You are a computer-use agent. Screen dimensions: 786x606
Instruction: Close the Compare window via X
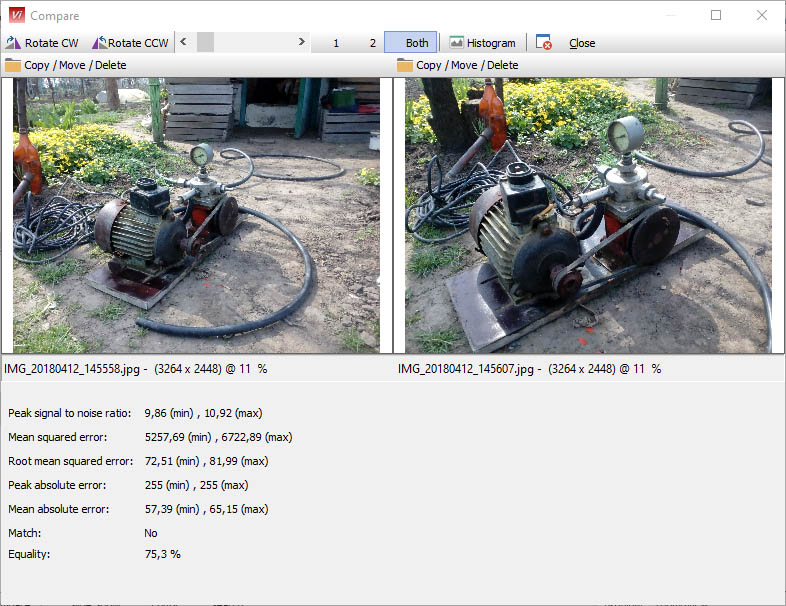[761, 15]
